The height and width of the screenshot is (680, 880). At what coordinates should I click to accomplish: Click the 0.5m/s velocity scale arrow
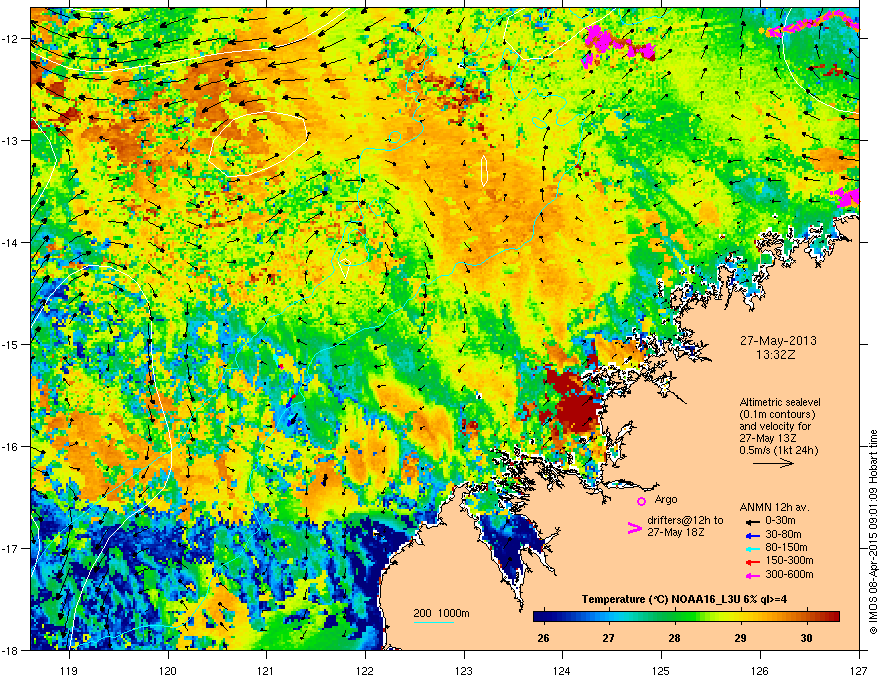point(773,463)
